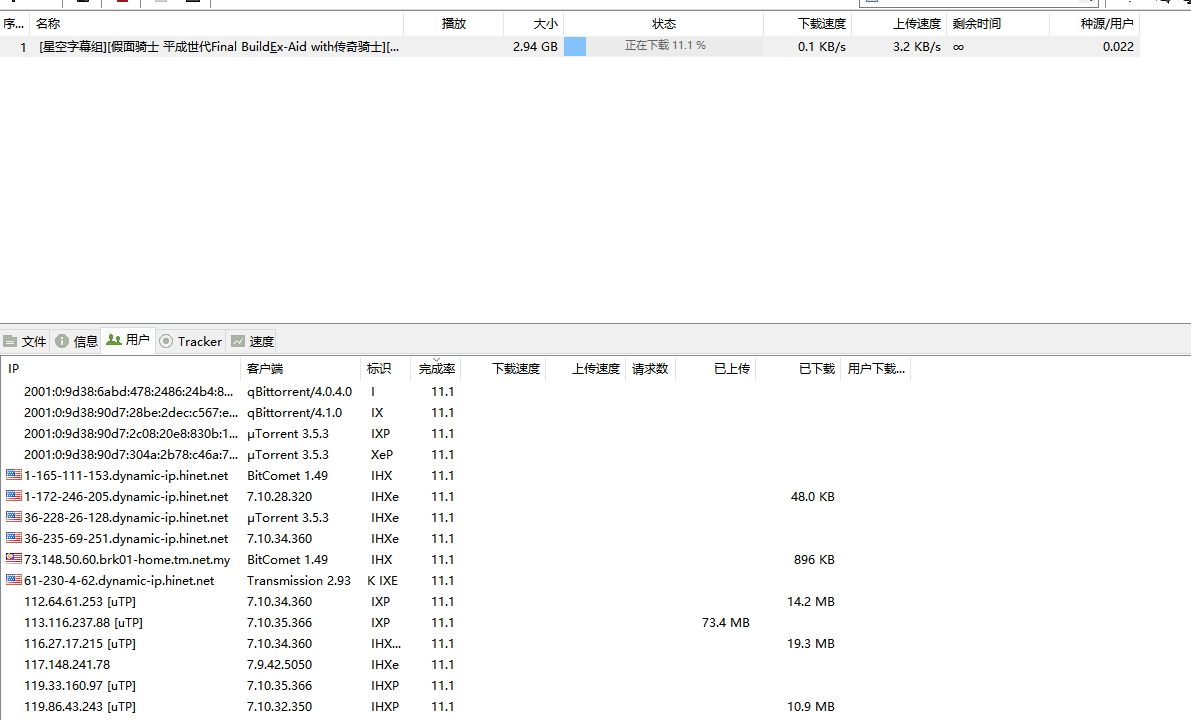Select the qBittorrent/4.0.4.0 peer row
The image size is (1191, 720).
pos(456,392)
